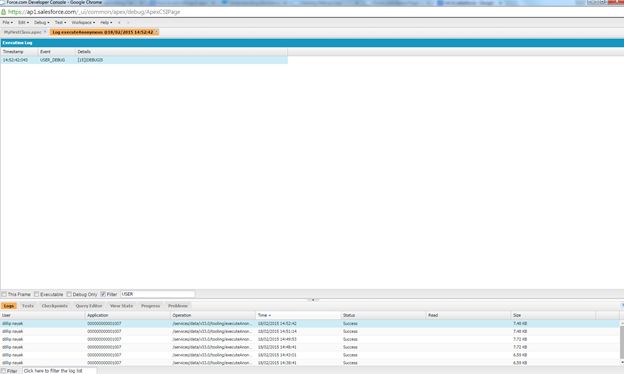Sort logs by Read column

pos(469,315)
